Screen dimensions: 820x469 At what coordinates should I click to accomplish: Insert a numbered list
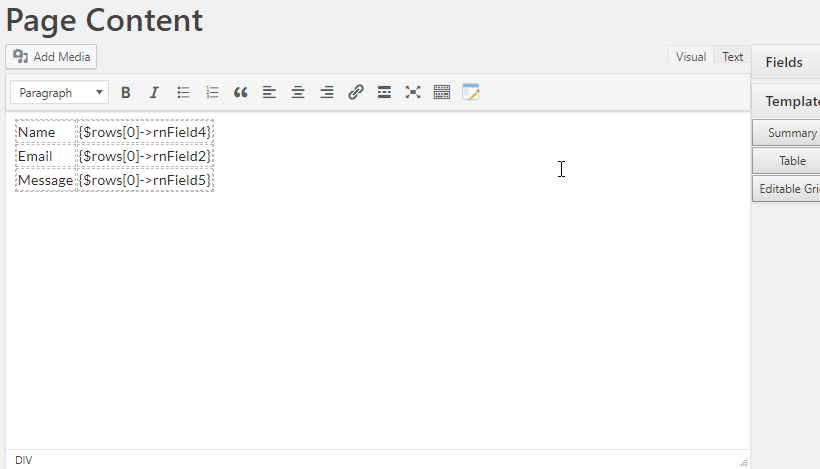tap(212, 93)
